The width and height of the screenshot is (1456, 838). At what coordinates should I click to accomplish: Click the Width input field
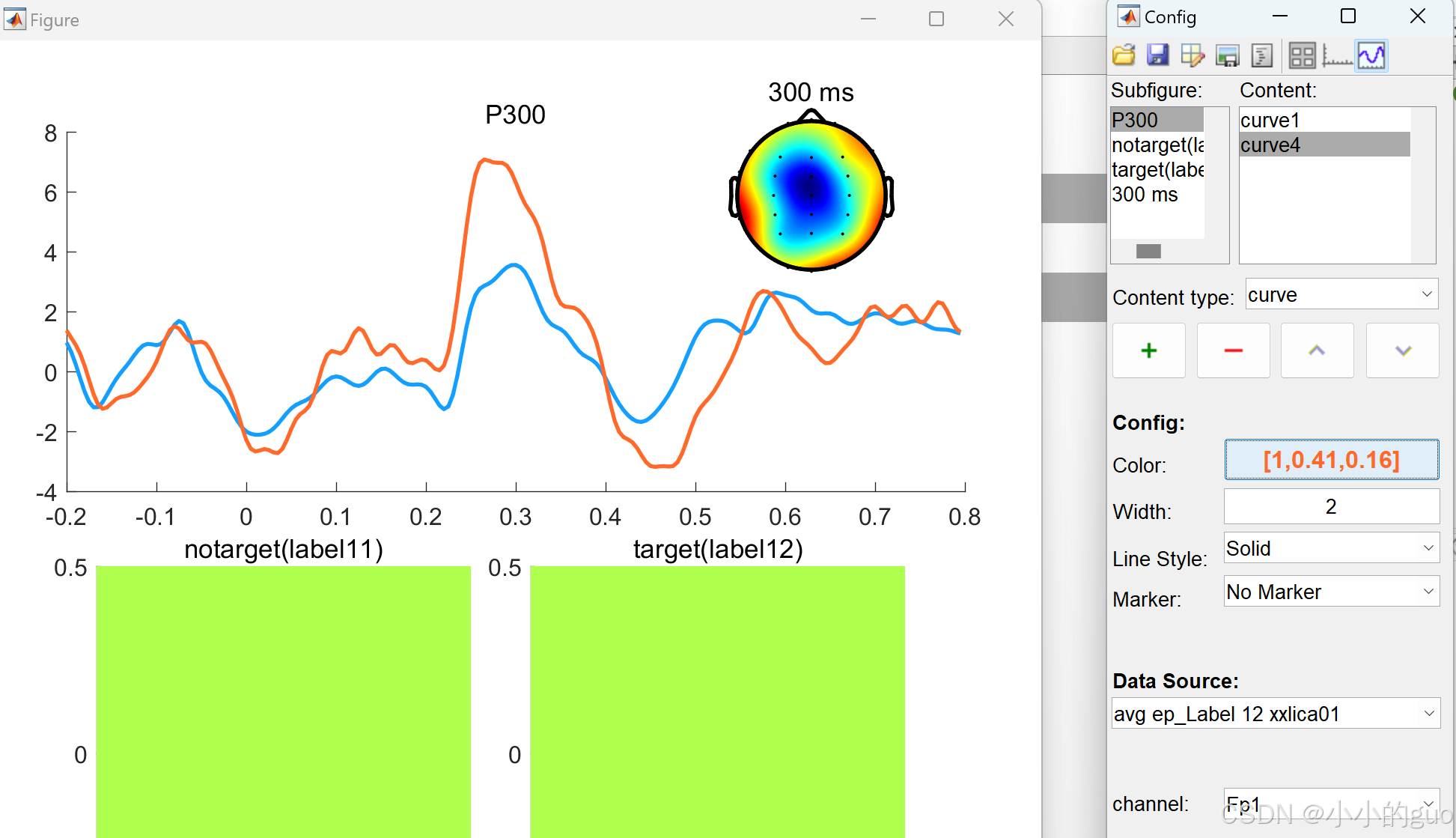[1332, 506]
